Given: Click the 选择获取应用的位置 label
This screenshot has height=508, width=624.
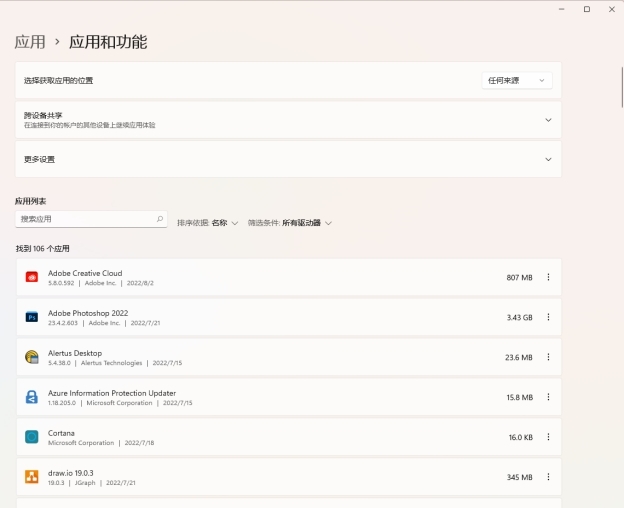Looking at the screenshot, I should pyautogui.click(x=58, y=80).
